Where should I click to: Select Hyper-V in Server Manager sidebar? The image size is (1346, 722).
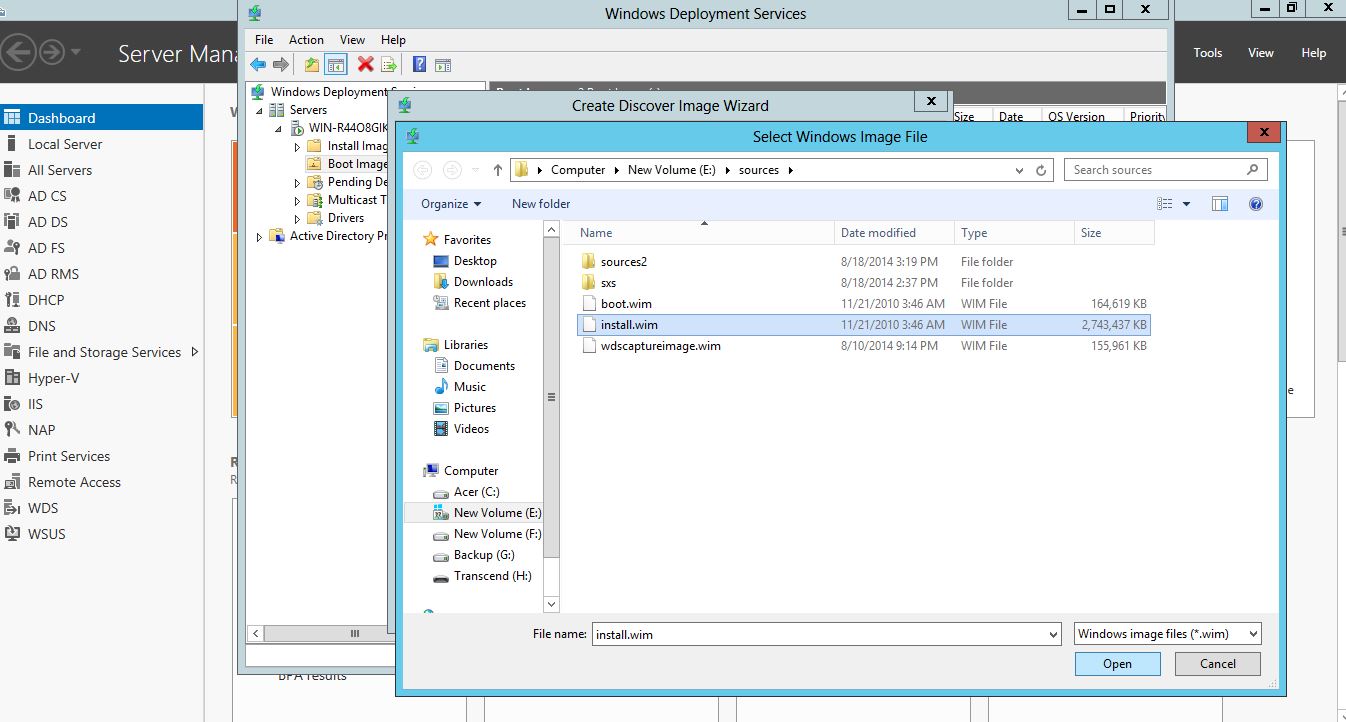(x=53, y=378)
